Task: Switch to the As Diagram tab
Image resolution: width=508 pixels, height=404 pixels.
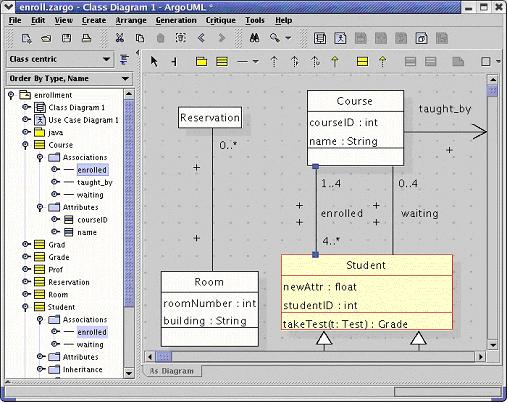Action: [x=172, y=371]
